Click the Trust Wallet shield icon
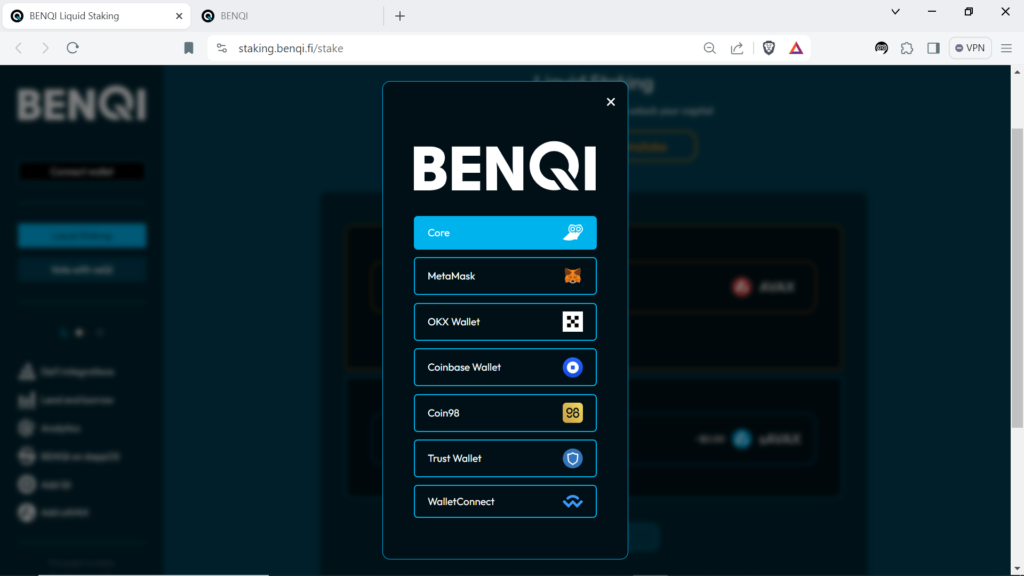This screenshot has width=1024, height=576. tap(572, 458)
